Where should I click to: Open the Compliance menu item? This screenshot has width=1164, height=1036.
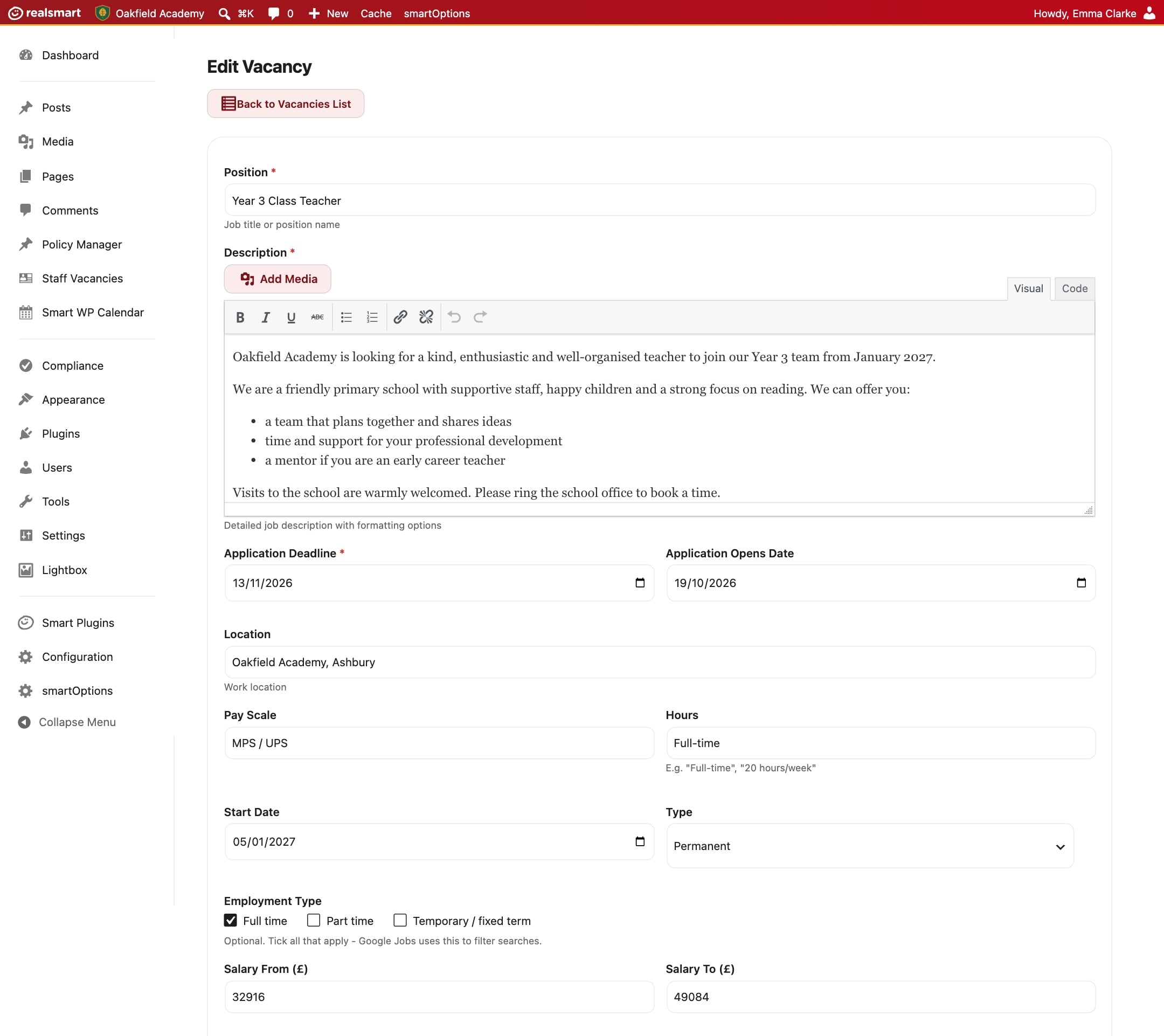[x=73, y=365]
